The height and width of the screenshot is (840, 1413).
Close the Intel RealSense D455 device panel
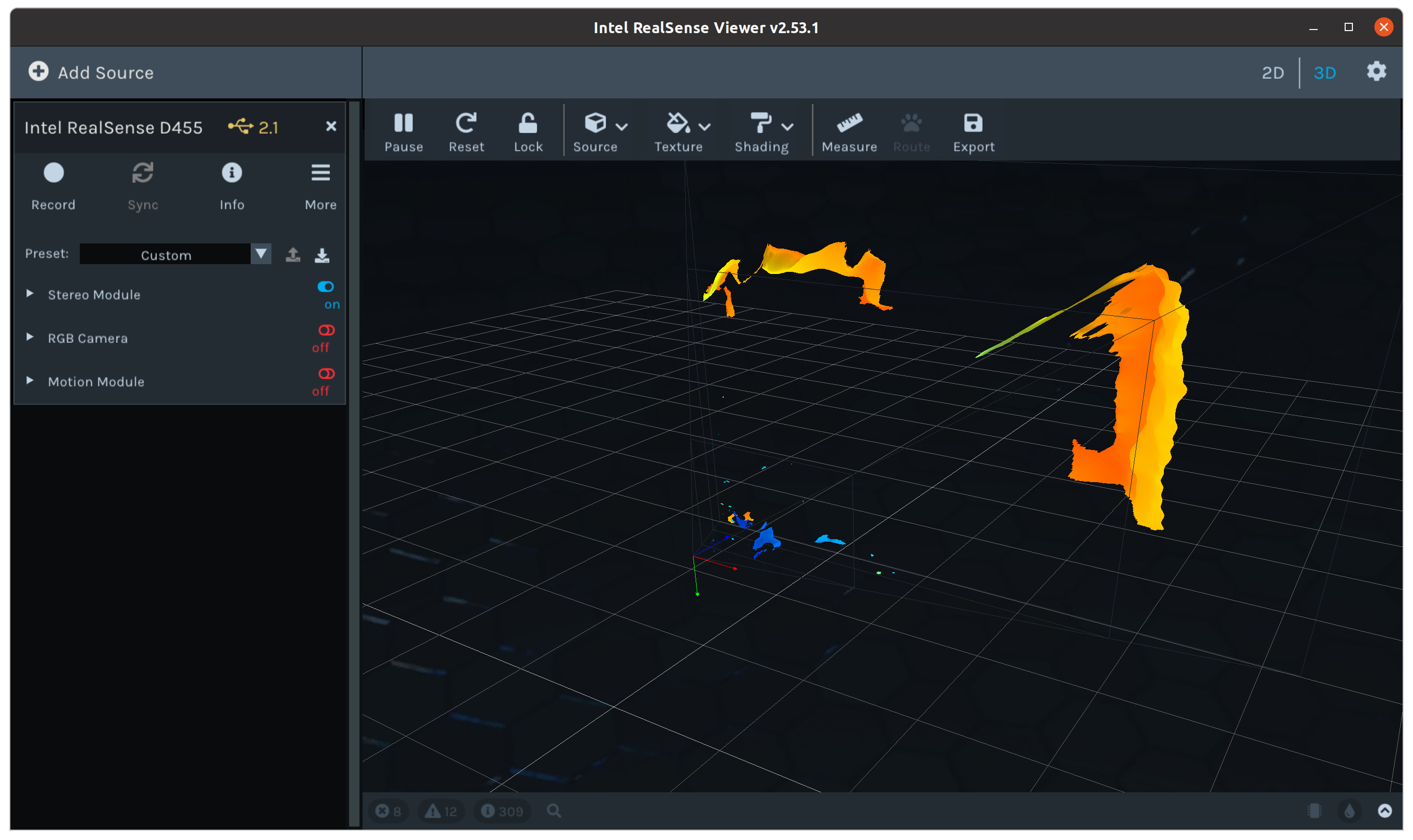coord(331,126)
